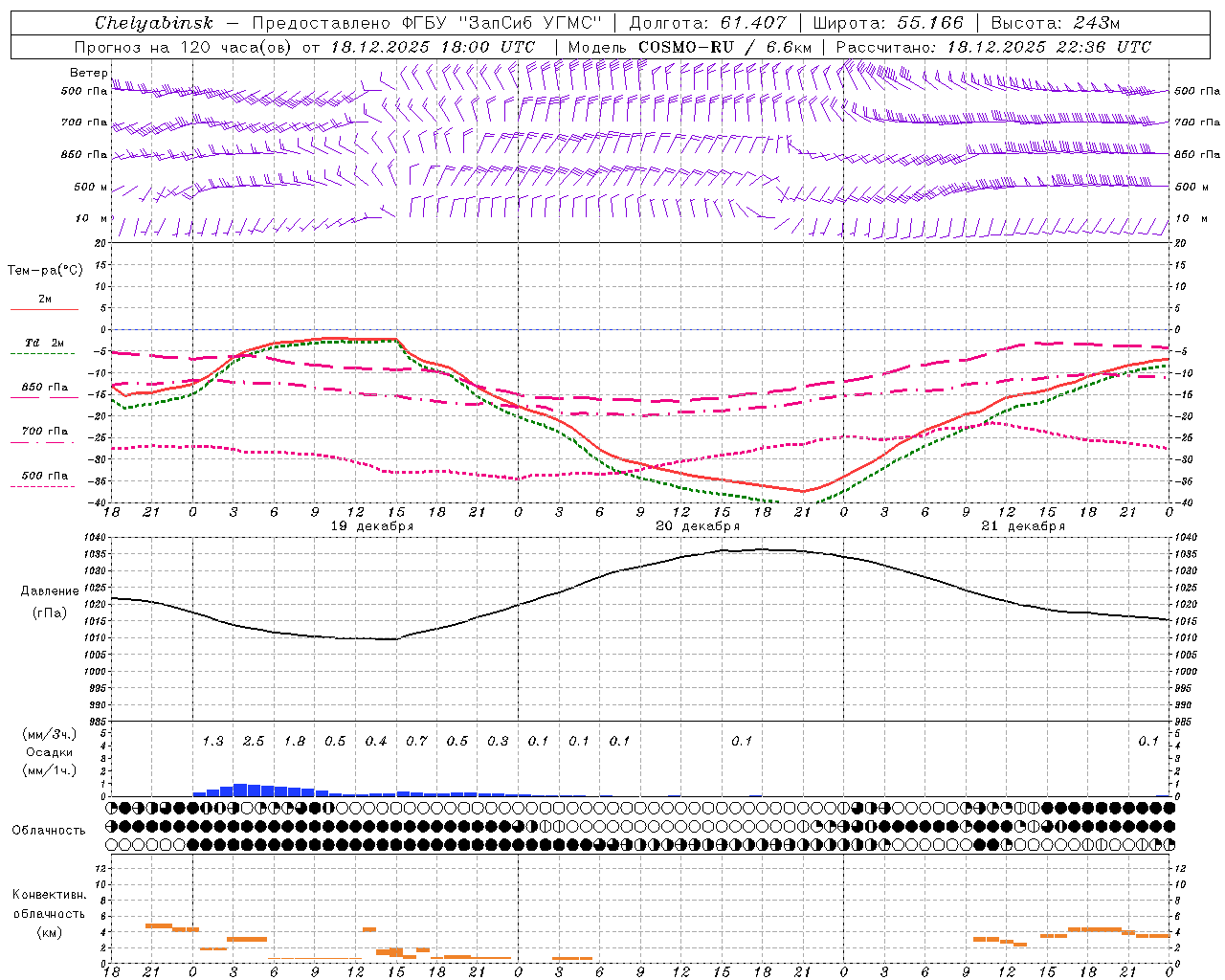The height and width of the screenshot is (980, 1225).
Task: Click the '(км)' unit under convective cloudiness
Action: point(50,931)
